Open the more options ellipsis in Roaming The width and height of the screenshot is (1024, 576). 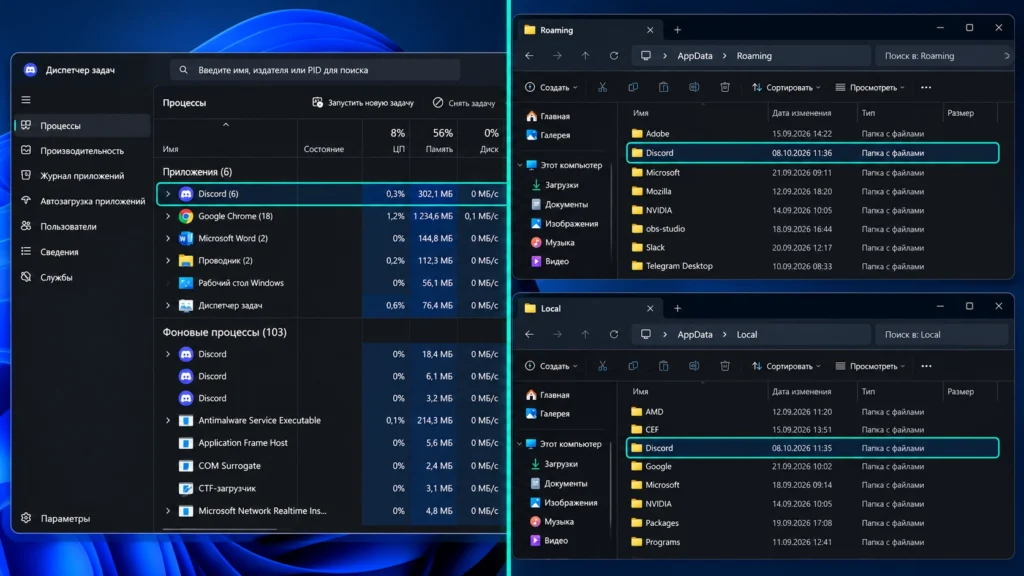[x=926, y=88]
